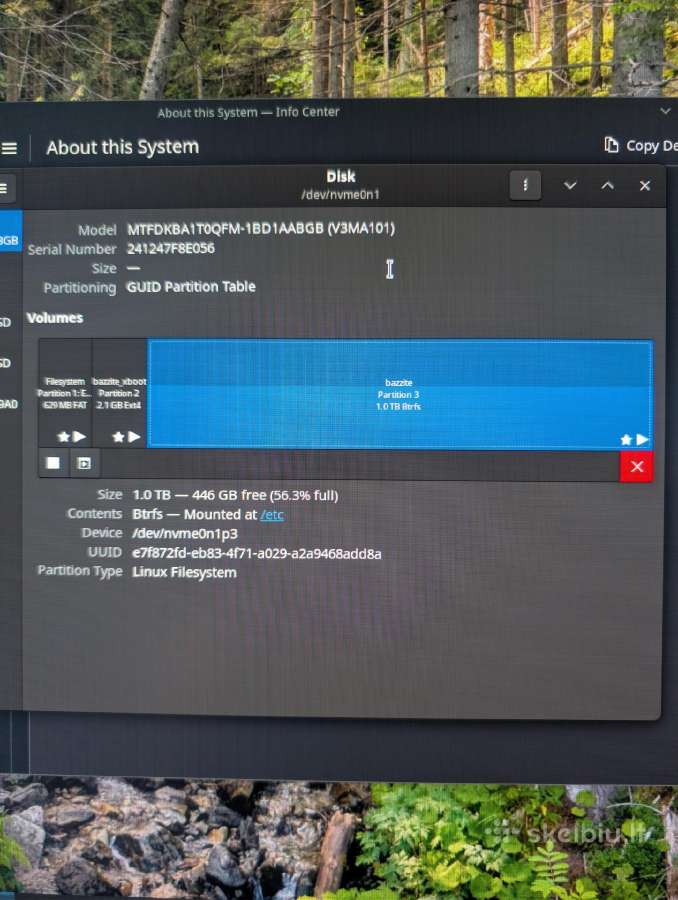Click play arrow icon on Partition 3
Screen dimensions: 678x900
point(642,440)
